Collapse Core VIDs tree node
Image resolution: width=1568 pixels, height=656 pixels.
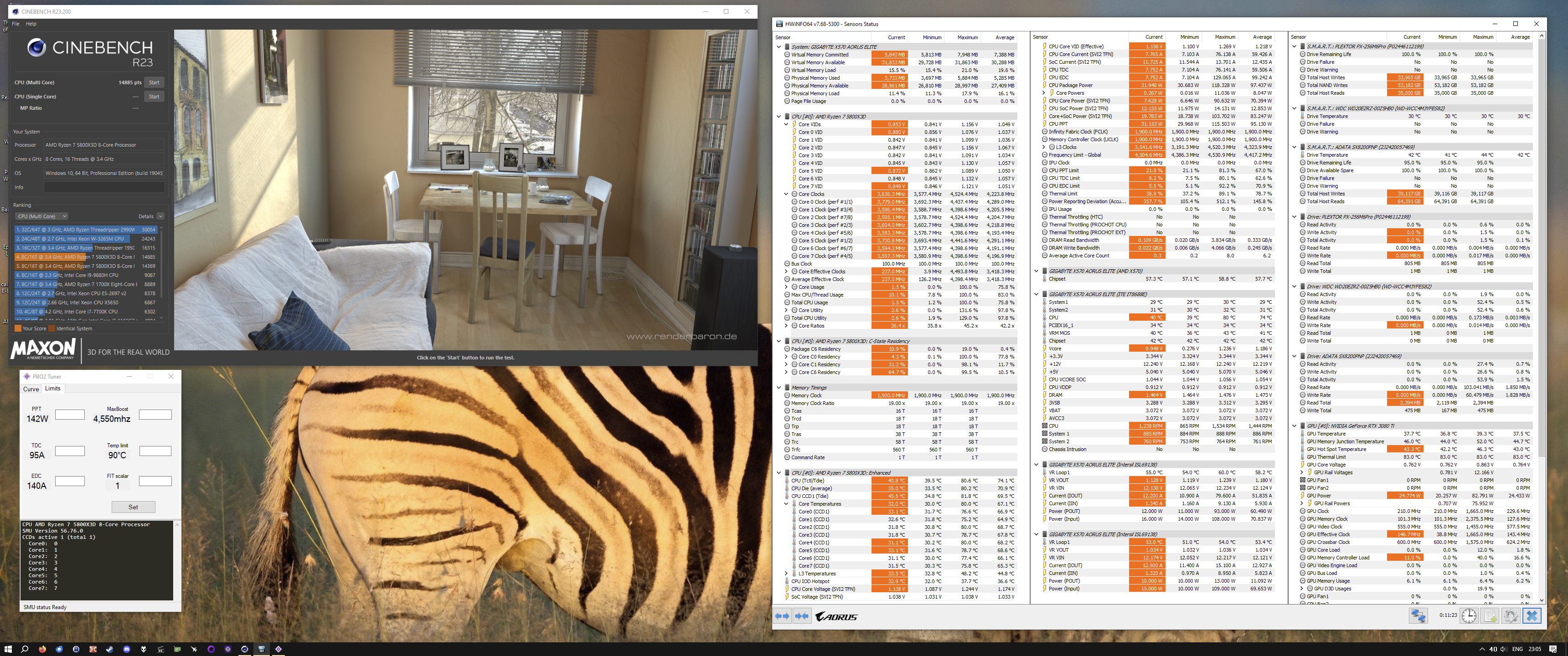[786, 124]
